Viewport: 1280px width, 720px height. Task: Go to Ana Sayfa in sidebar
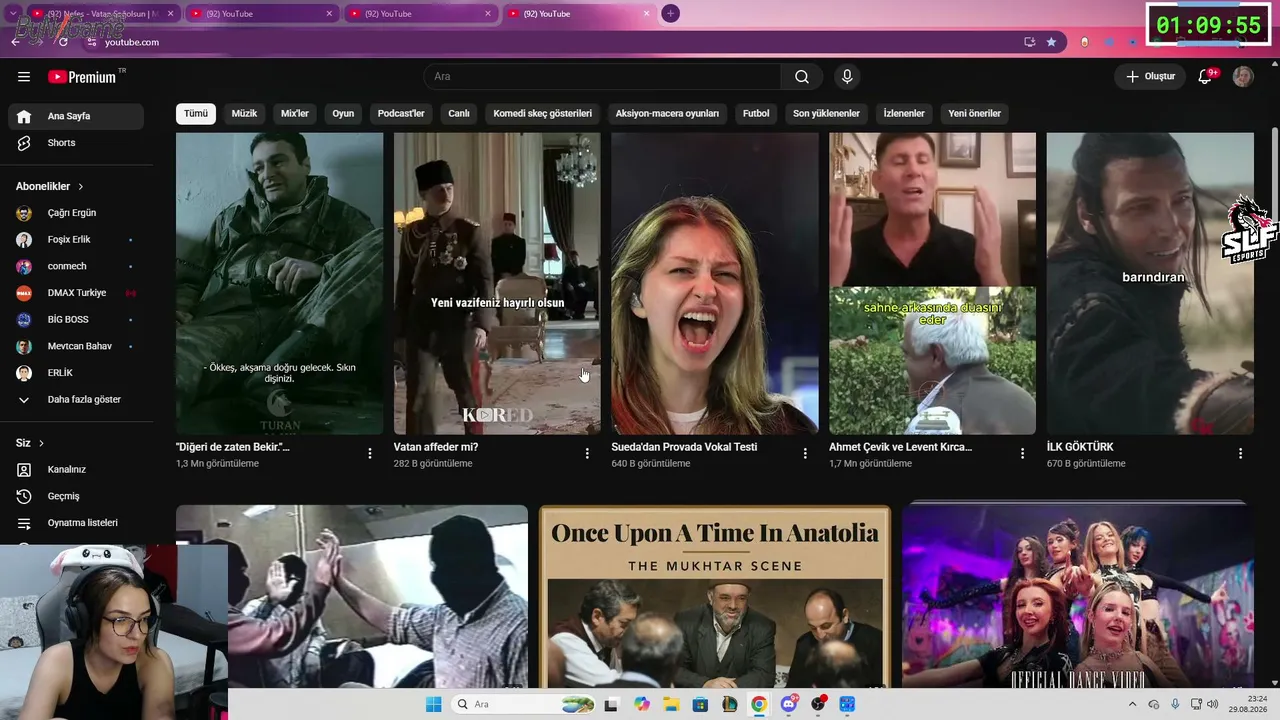[x=76, y=116]
